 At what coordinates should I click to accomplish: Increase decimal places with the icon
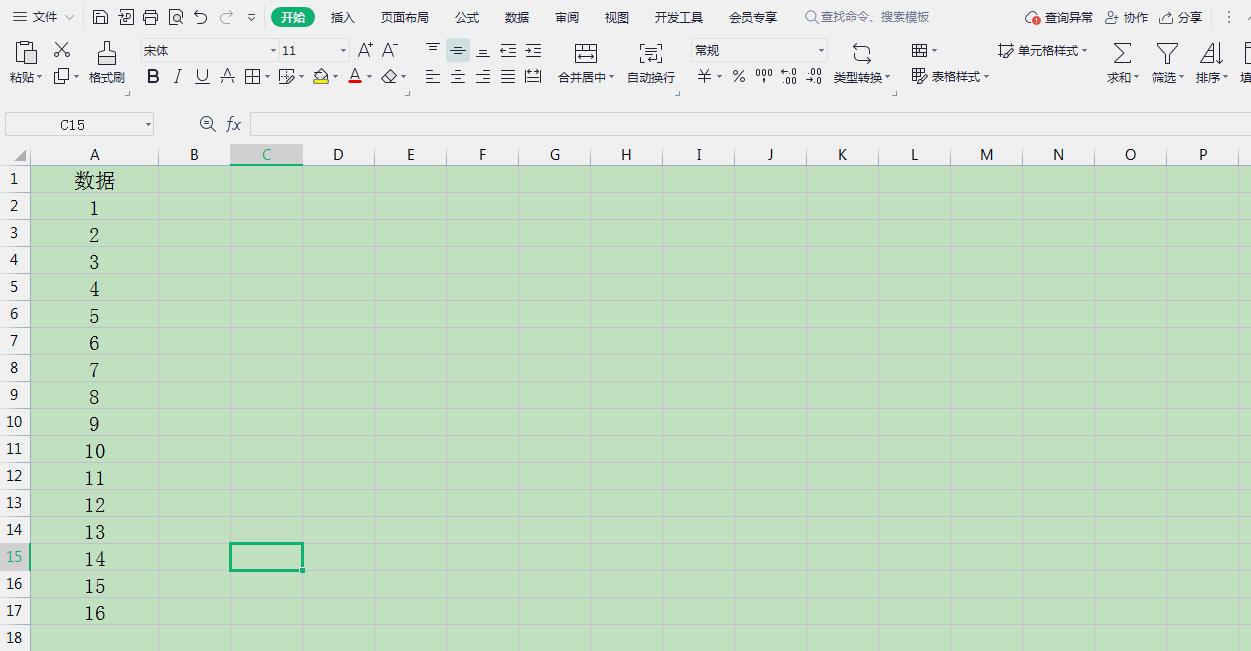pos(789,76)
